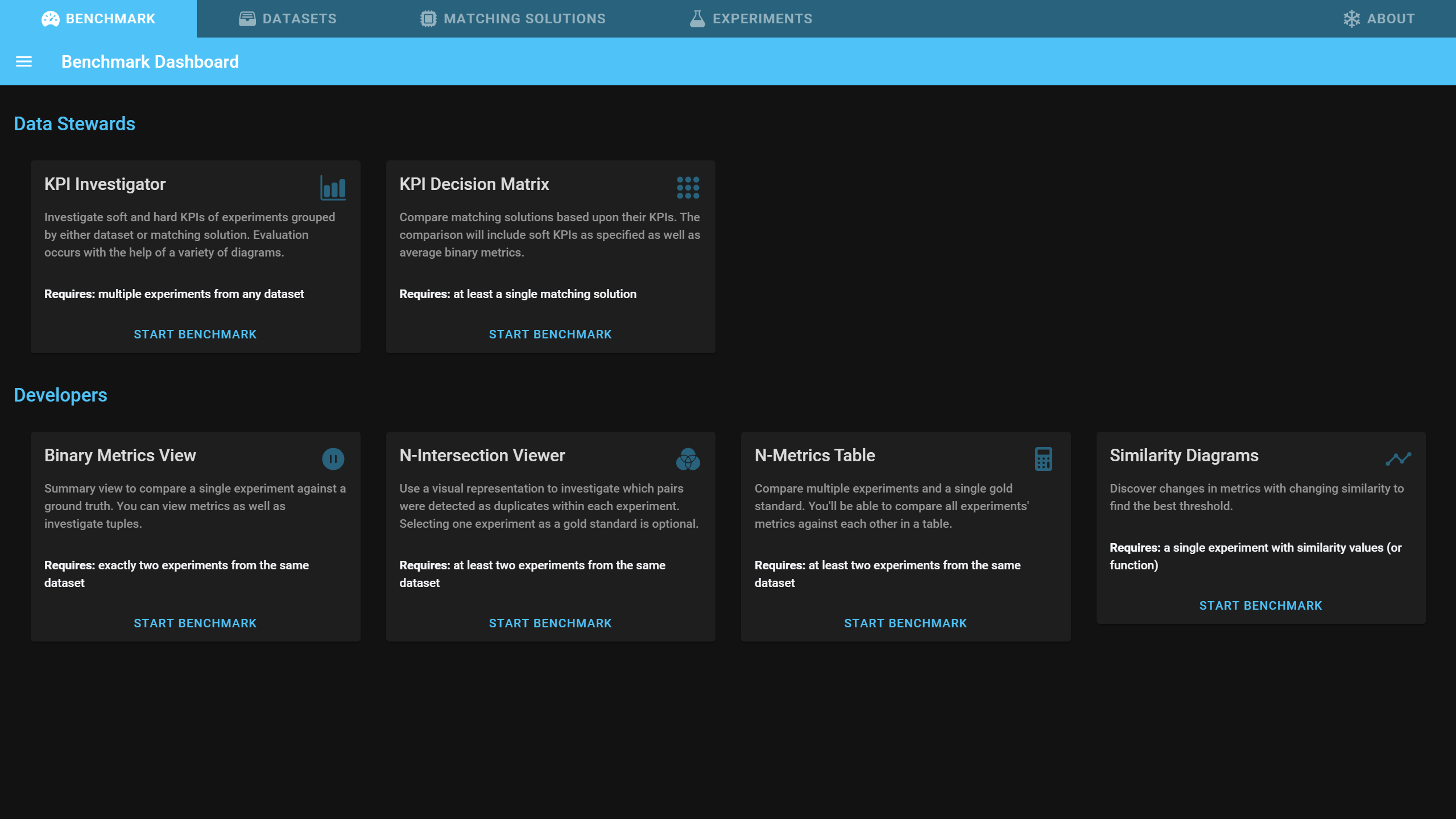Click the KPI Investigator bar chart icon
The height and width of the screenshot is (819, 1456).
click(333, 188)
